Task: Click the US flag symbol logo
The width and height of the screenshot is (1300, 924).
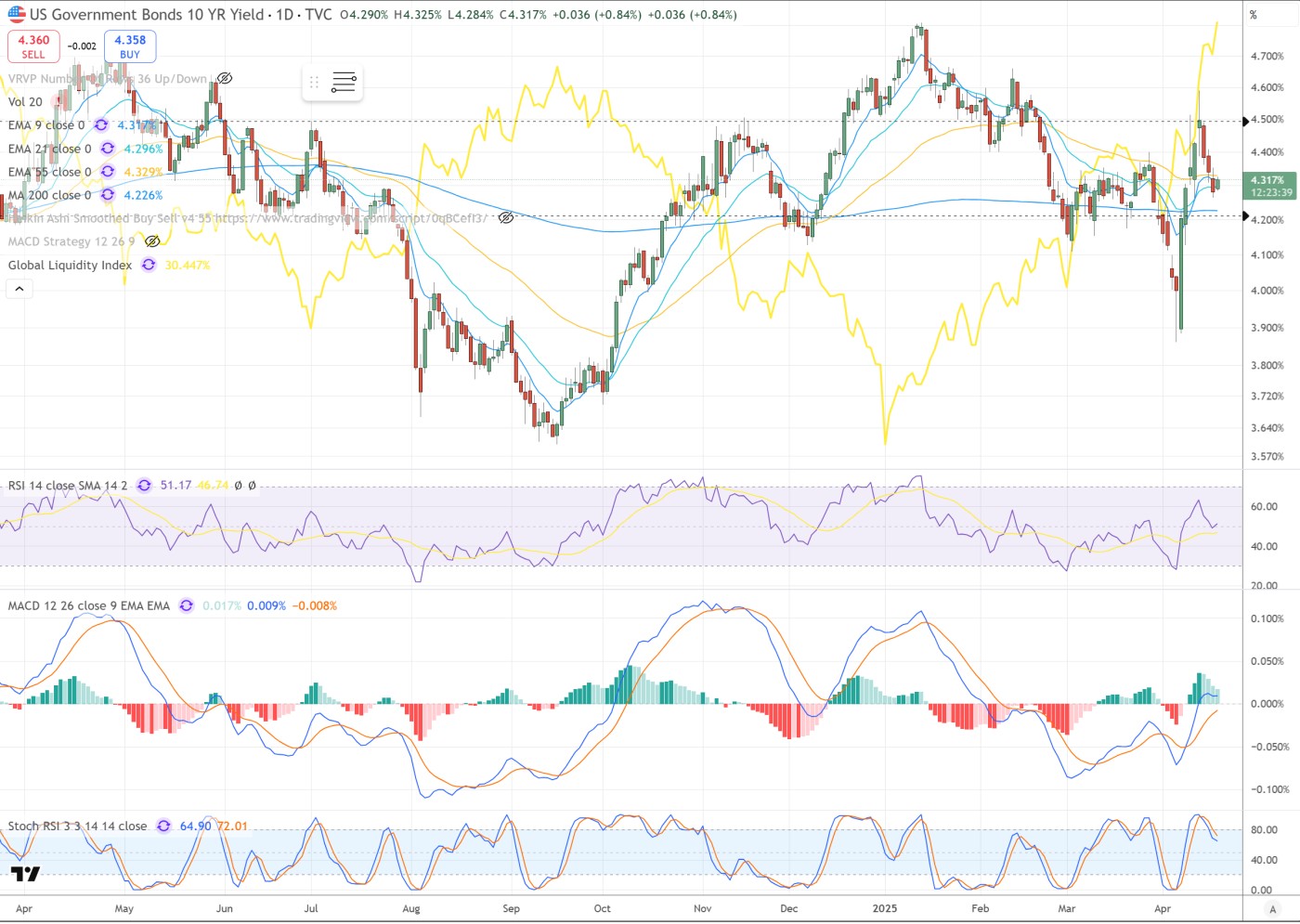Action: [x=17, y=14]
